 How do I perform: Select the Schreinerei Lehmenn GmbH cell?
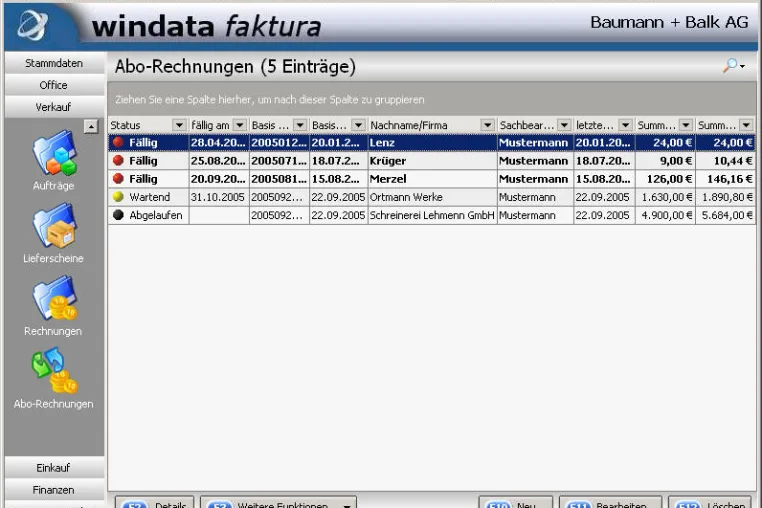click(432, 215)
